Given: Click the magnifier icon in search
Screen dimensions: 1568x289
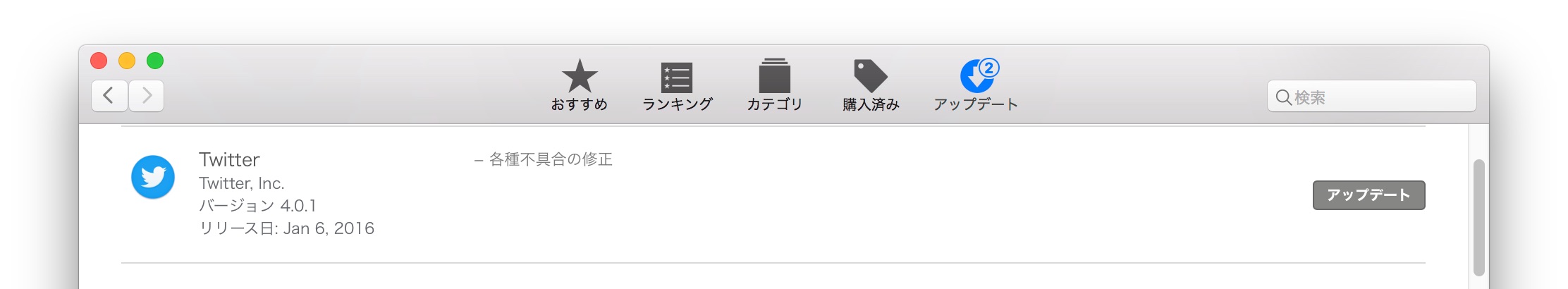Looking at the screenshot, I should click(x=1283, y=97).
